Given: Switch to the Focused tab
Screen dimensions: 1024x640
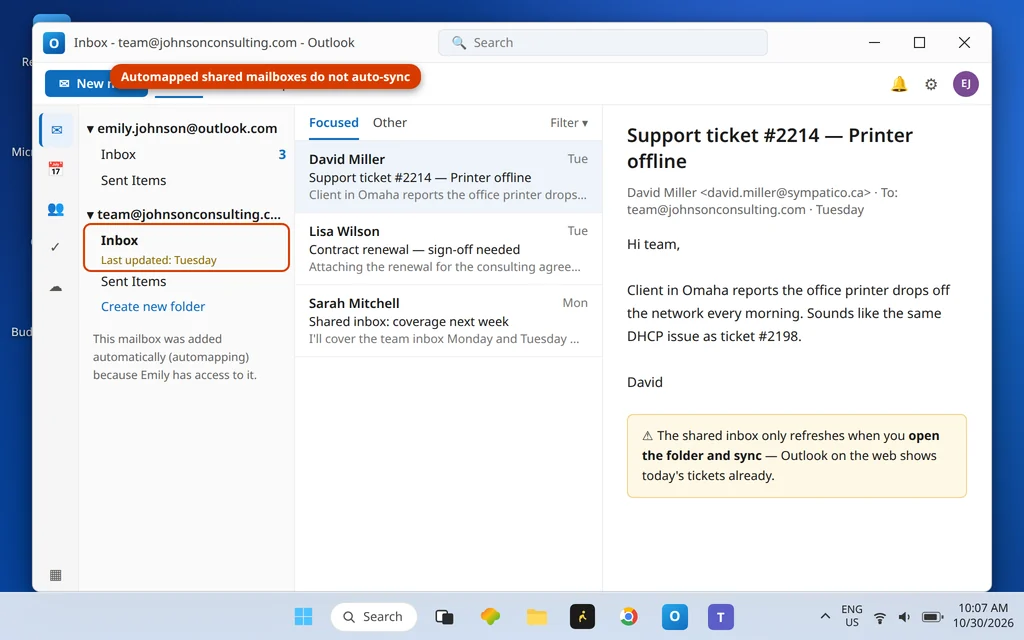Looking at the screenshot, I should 334,123.
